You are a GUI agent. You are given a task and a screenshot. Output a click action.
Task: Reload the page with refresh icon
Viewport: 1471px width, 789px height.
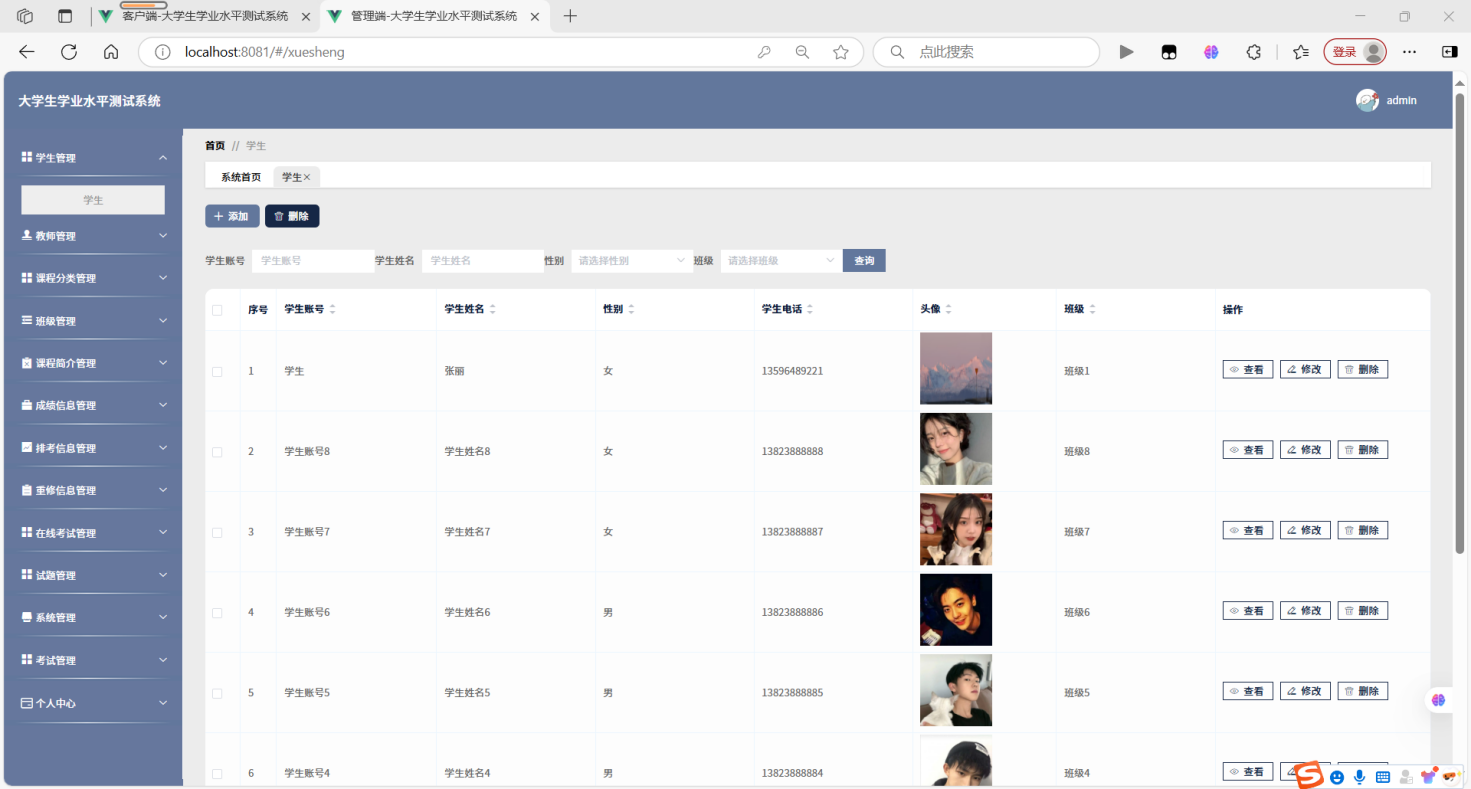(x=69, y=52)
